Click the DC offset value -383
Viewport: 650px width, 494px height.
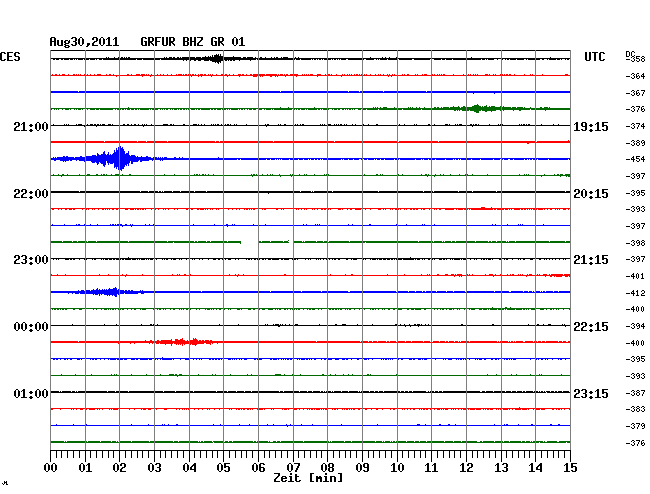635,409
